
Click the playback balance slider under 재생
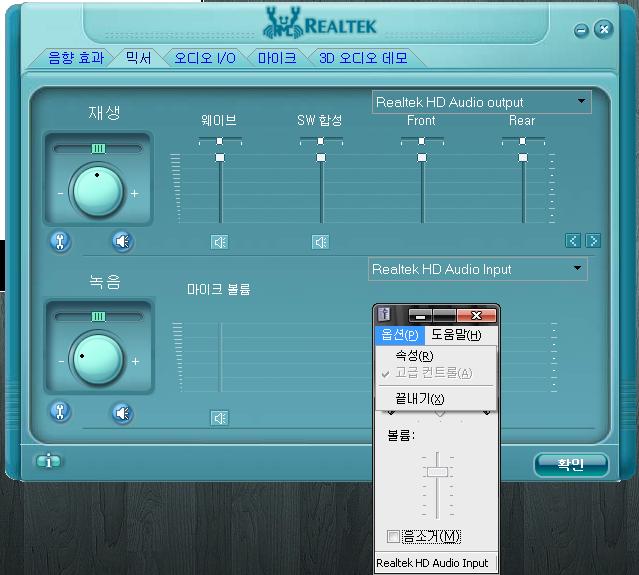(x=98, y=148)
